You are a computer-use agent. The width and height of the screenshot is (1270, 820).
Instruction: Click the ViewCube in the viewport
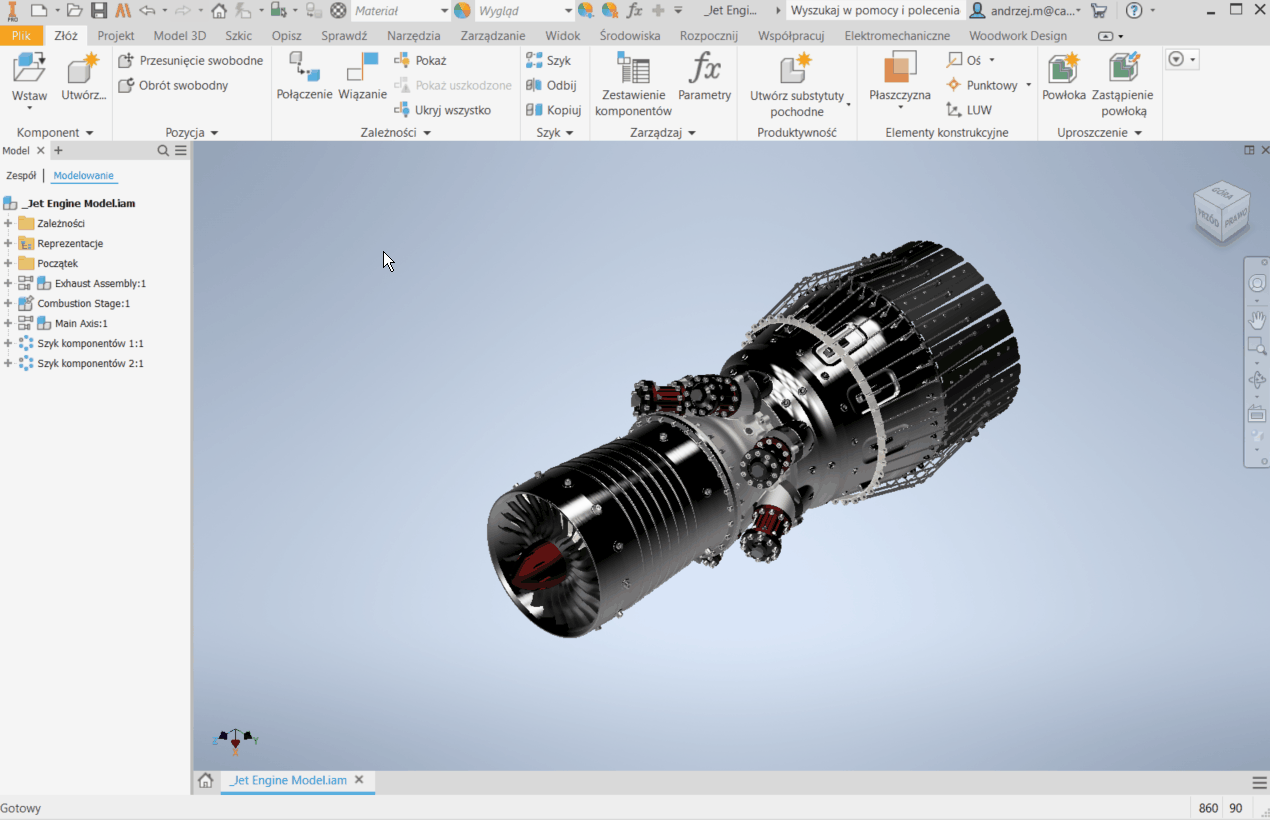click(1221, 211)
